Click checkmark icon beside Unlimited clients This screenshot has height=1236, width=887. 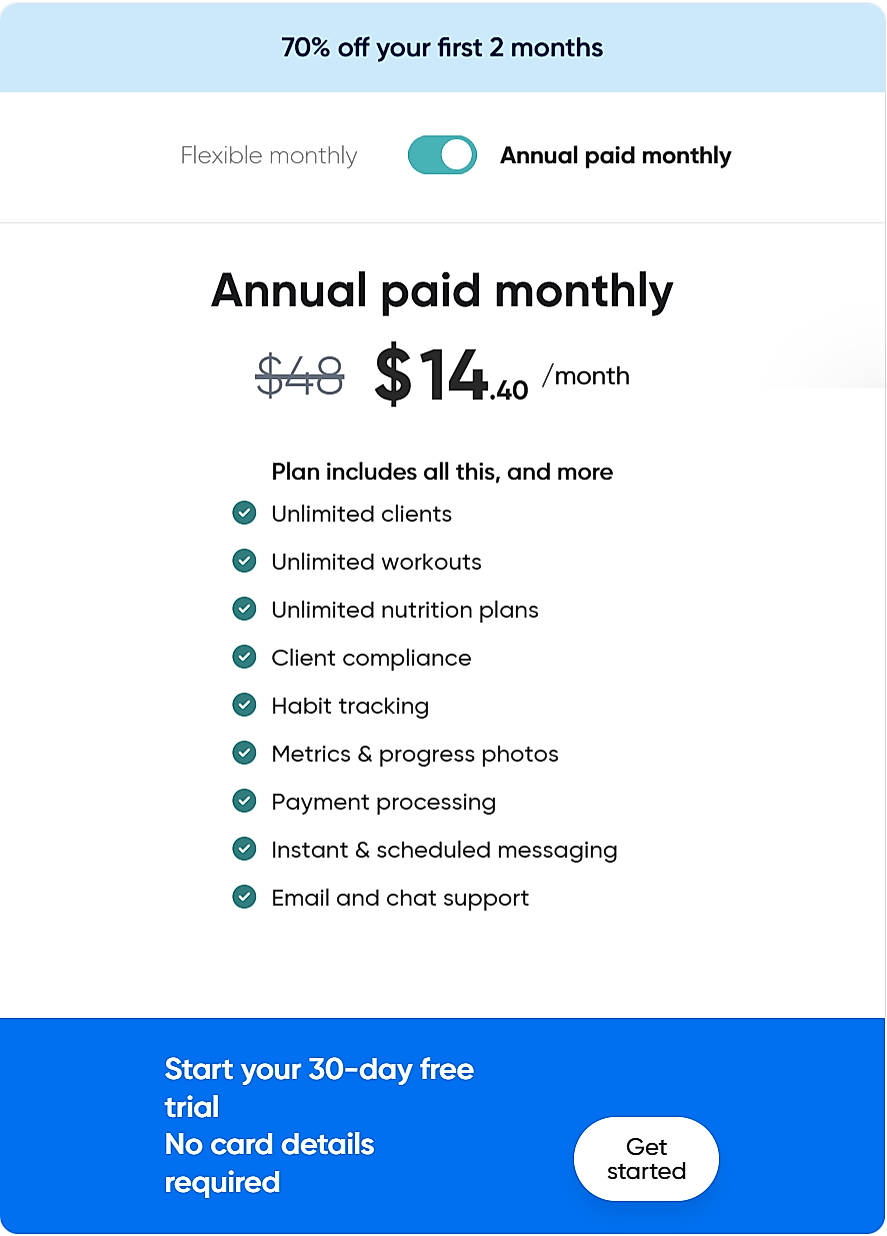coord(244,514)
